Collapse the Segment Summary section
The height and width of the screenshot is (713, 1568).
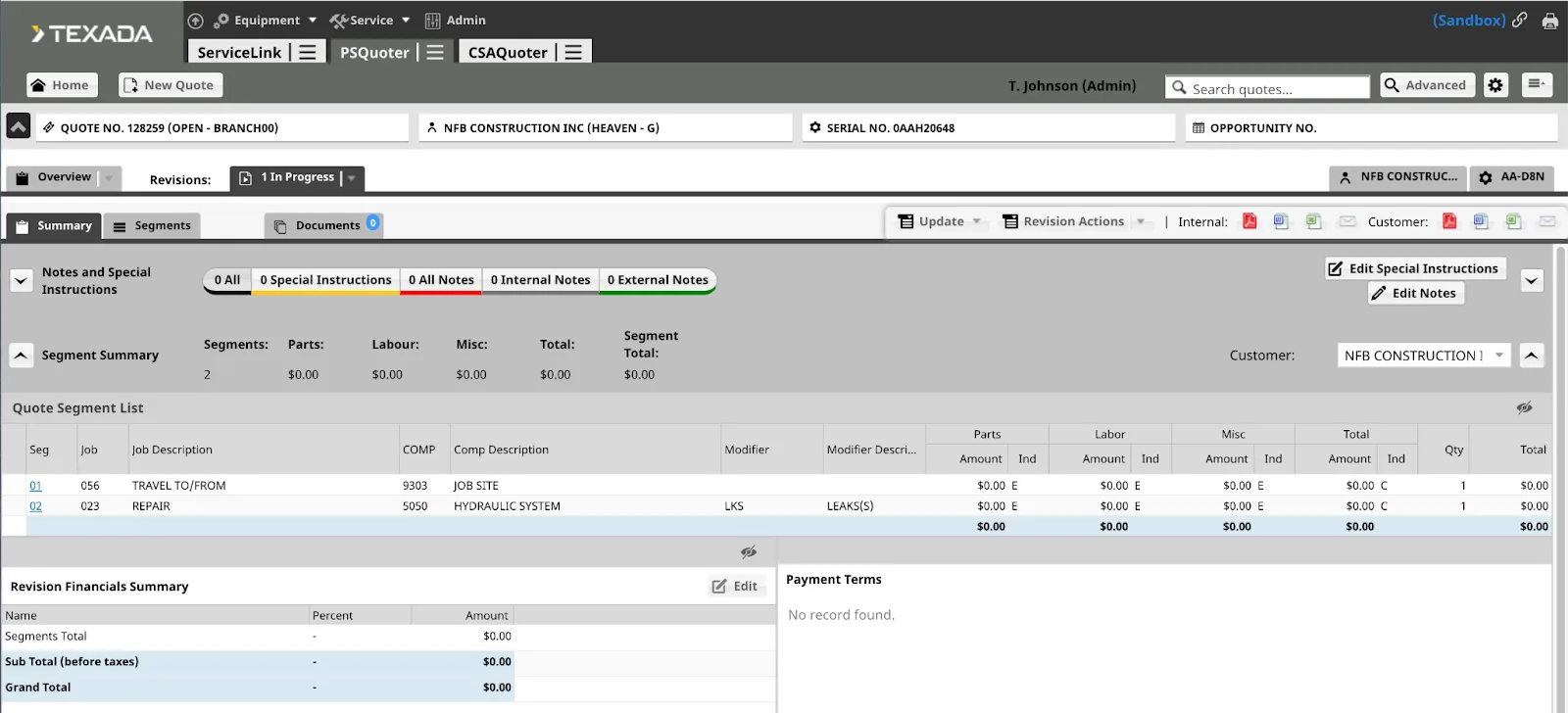point(21,356)
